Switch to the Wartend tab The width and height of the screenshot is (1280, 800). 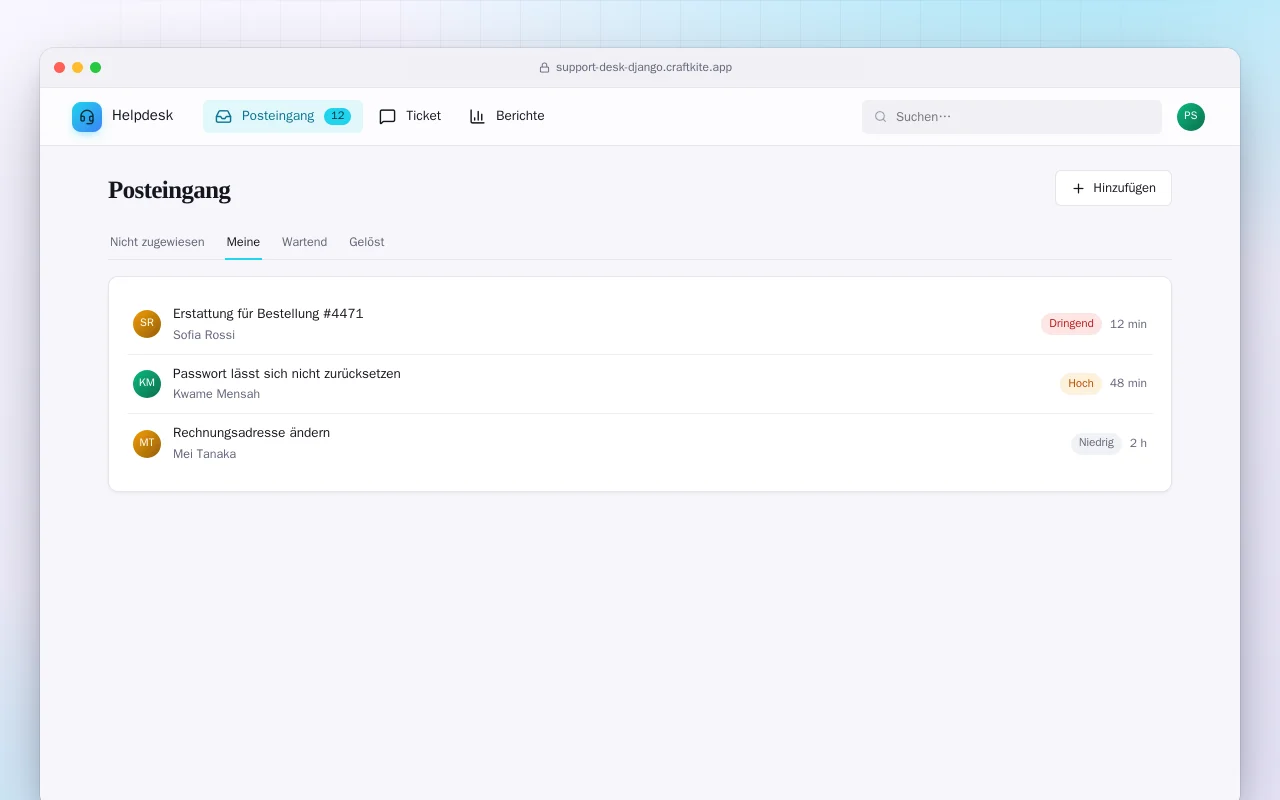tap(304, 242)
